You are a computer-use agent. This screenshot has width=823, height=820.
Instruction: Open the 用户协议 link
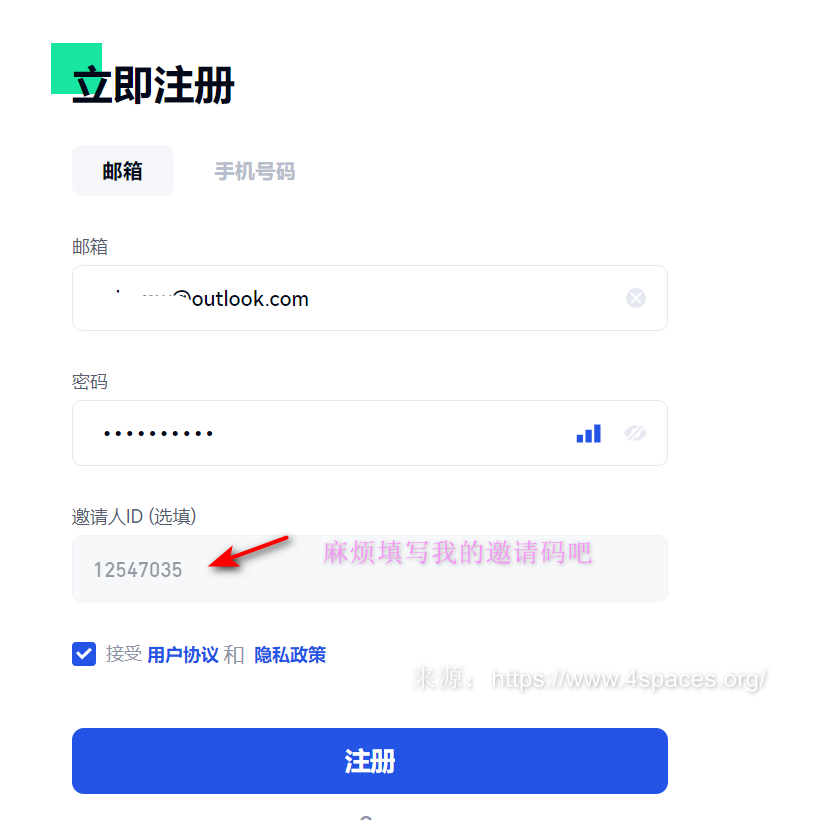click(x=183, y=655)
